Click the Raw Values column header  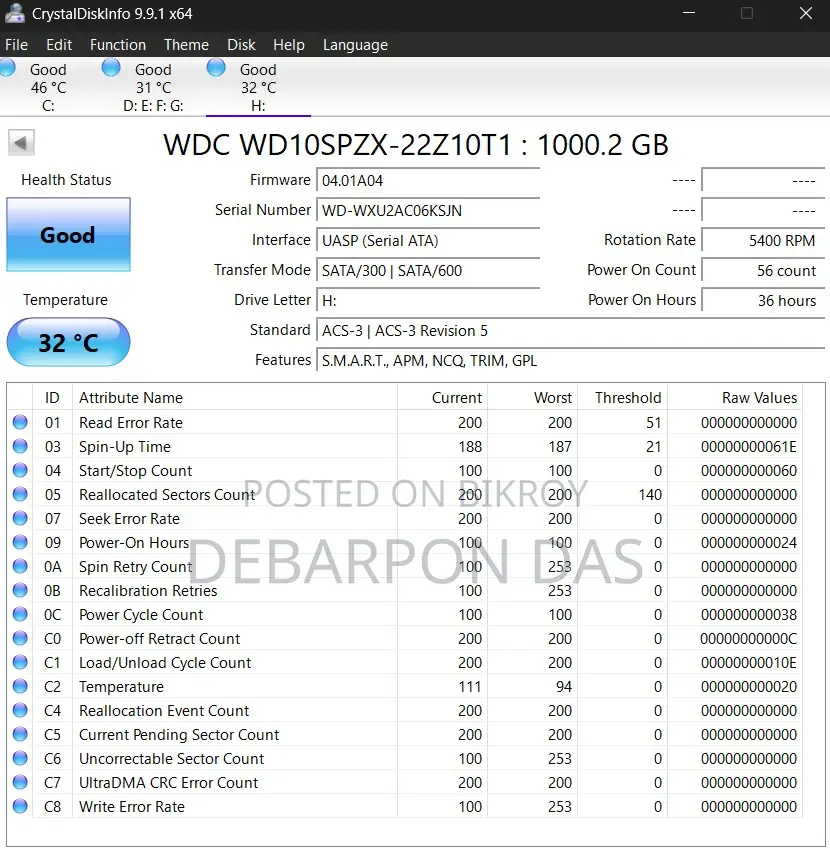click(x=735, y=397)
